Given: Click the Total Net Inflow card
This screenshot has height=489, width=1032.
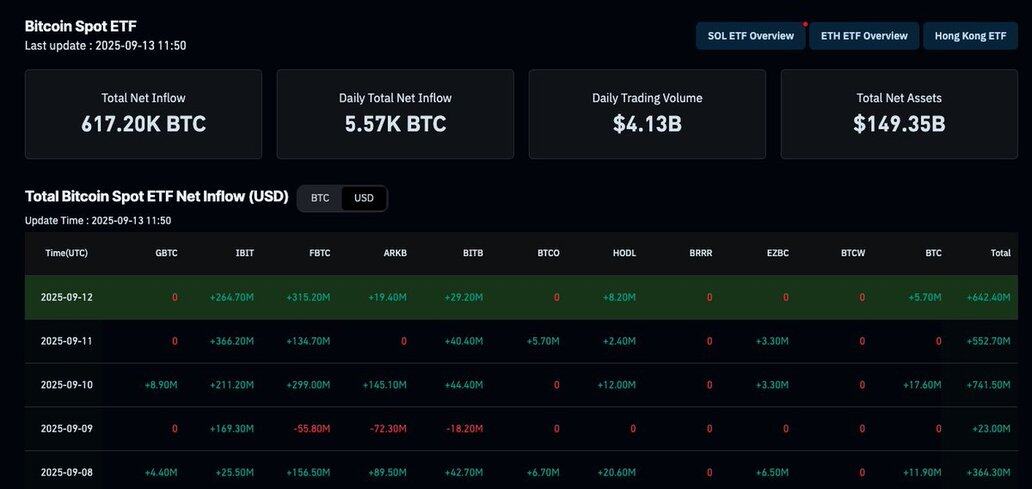Looking at the screenshot, I should tap(143, 114).
